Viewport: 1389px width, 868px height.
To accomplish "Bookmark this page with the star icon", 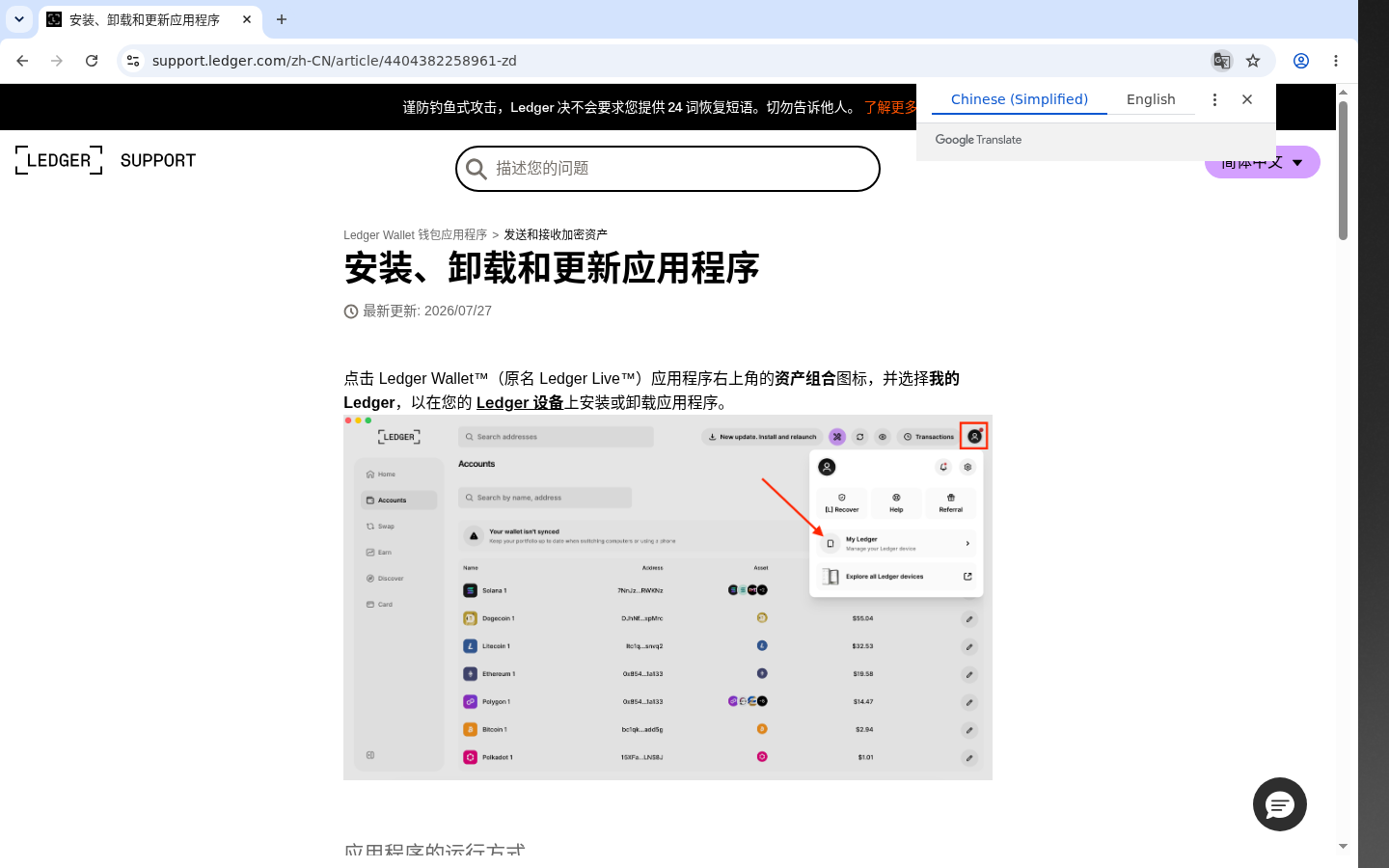I will pyautogui.click(x=1253, y=61).
